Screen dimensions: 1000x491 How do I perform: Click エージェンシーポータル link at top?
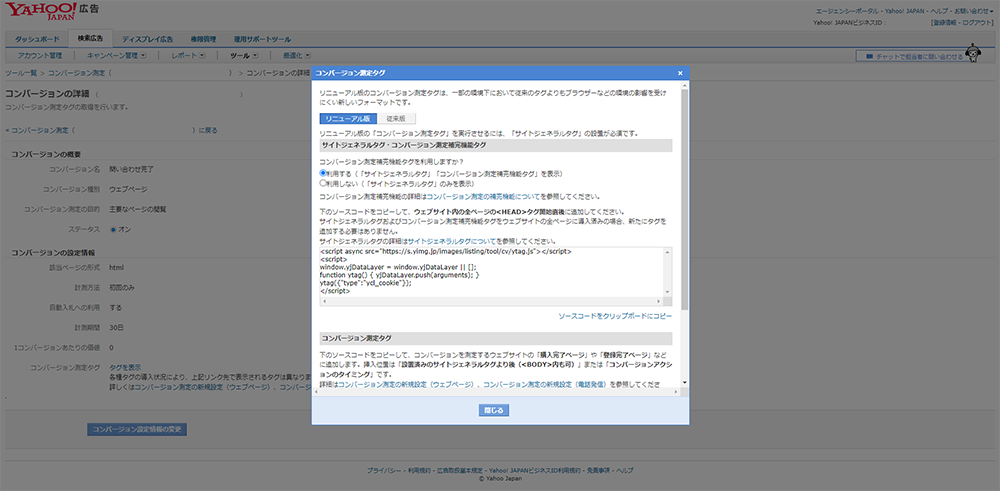point(848,12)
